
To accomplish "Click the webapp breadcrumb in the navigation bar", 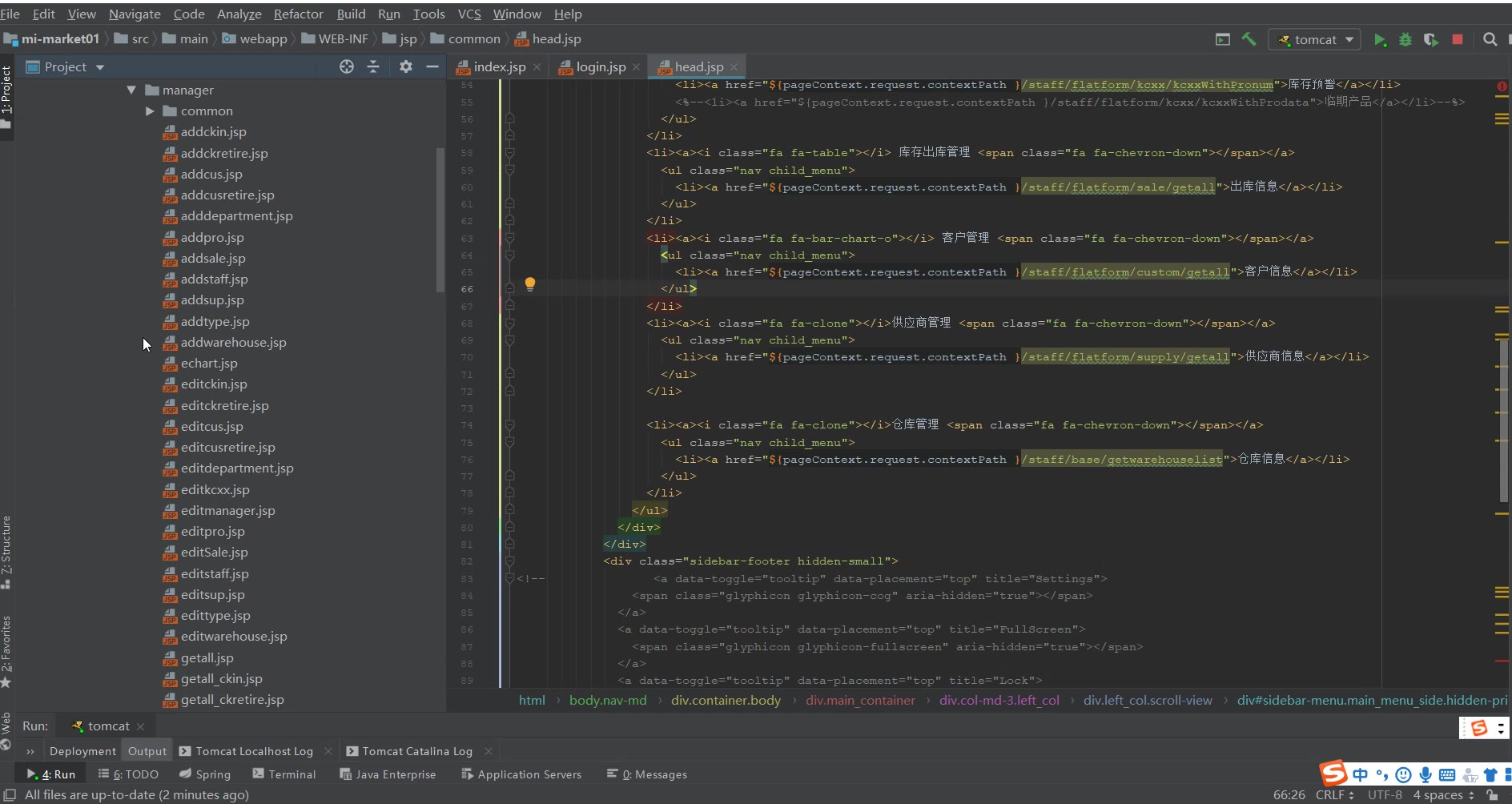I will point(255,38).
